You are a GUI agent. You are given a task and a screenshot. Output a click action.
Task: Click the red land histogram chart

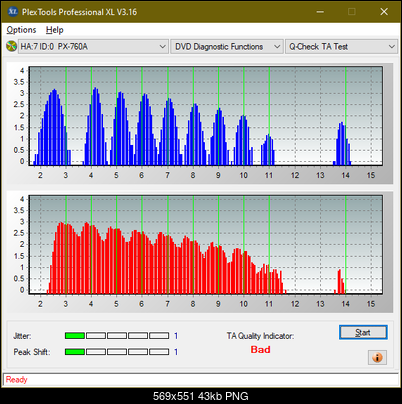click(x=205, y=245)
